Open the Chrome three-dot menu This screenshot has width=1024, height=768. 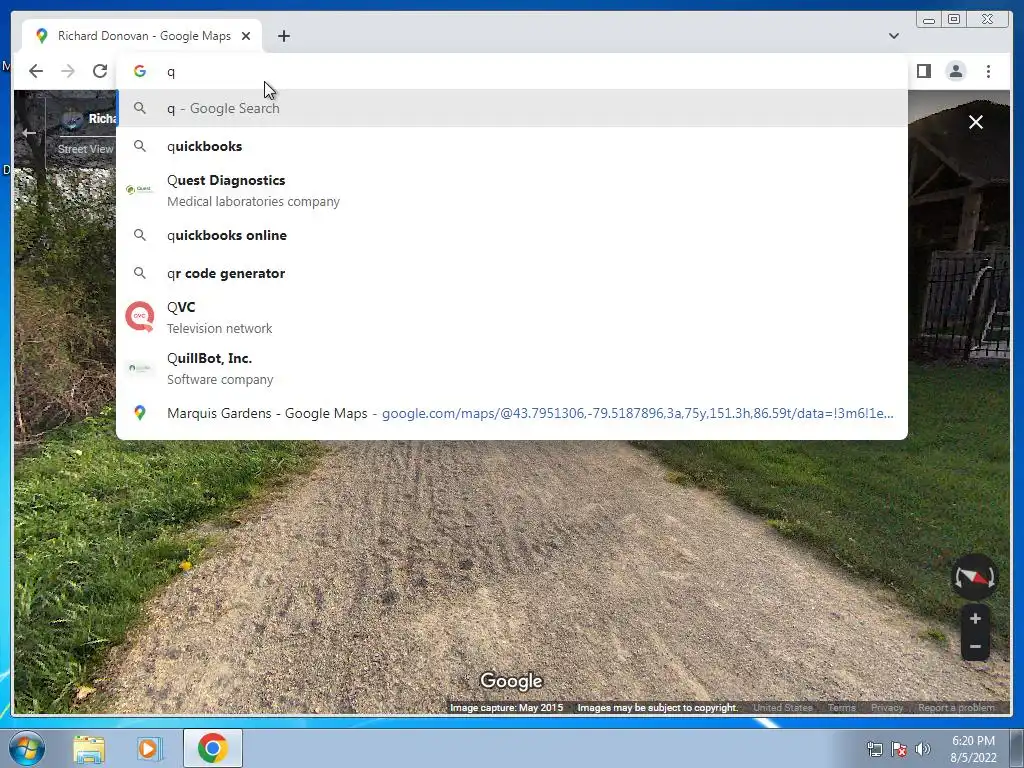(988, 71)
